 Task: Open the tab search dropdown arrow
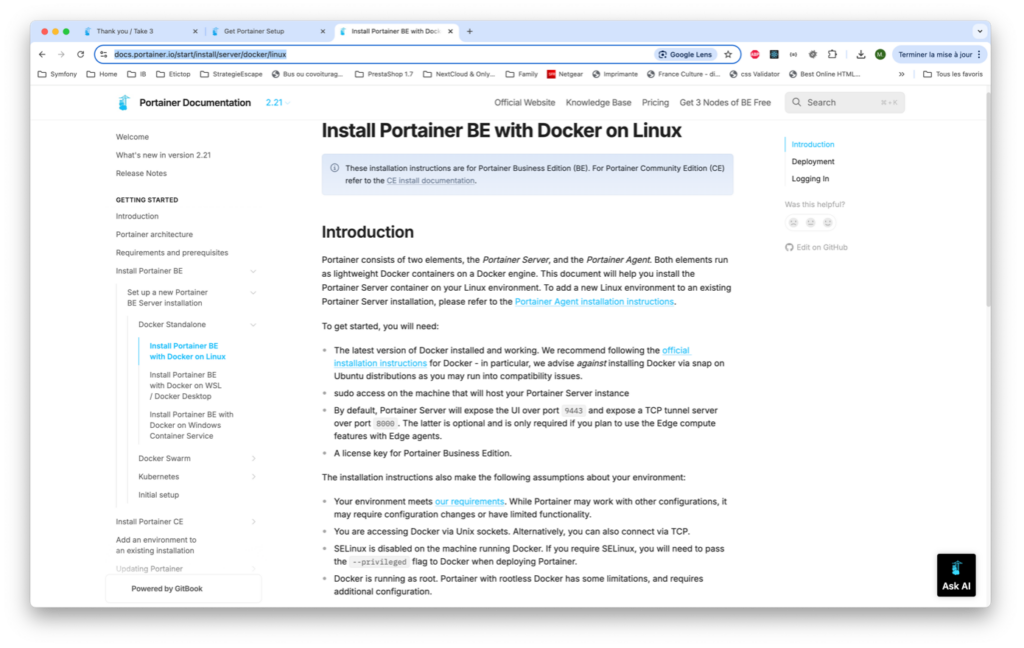coord(980,31)
